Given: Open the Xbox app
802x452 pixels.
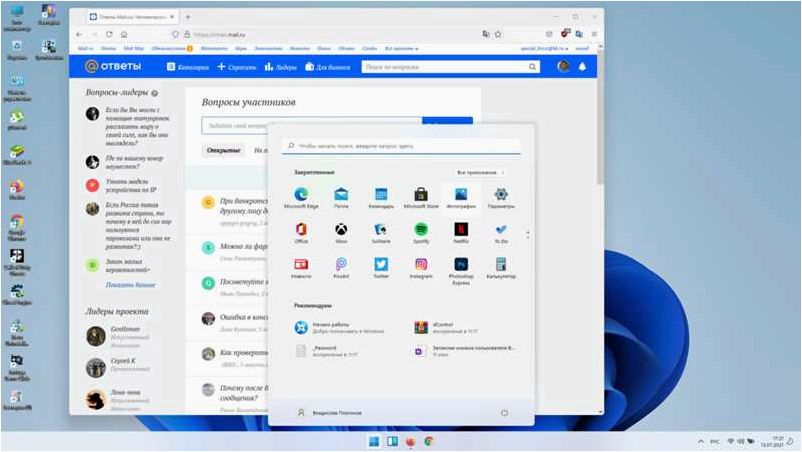Looking at the screenshot, I should (x=341, y=233).
